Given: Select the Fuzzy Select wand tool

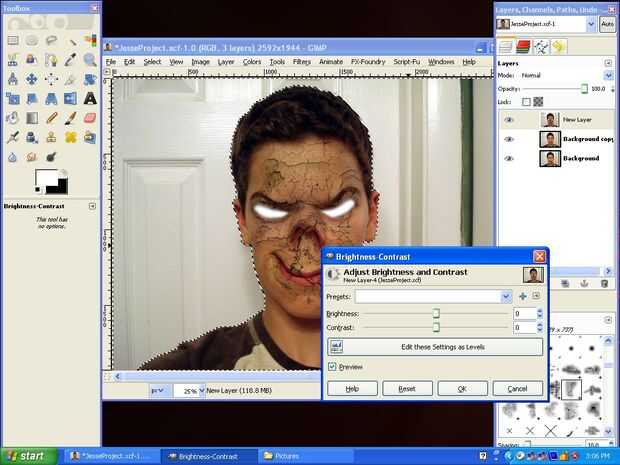Looking at the screenshot, I should (71, 40).
